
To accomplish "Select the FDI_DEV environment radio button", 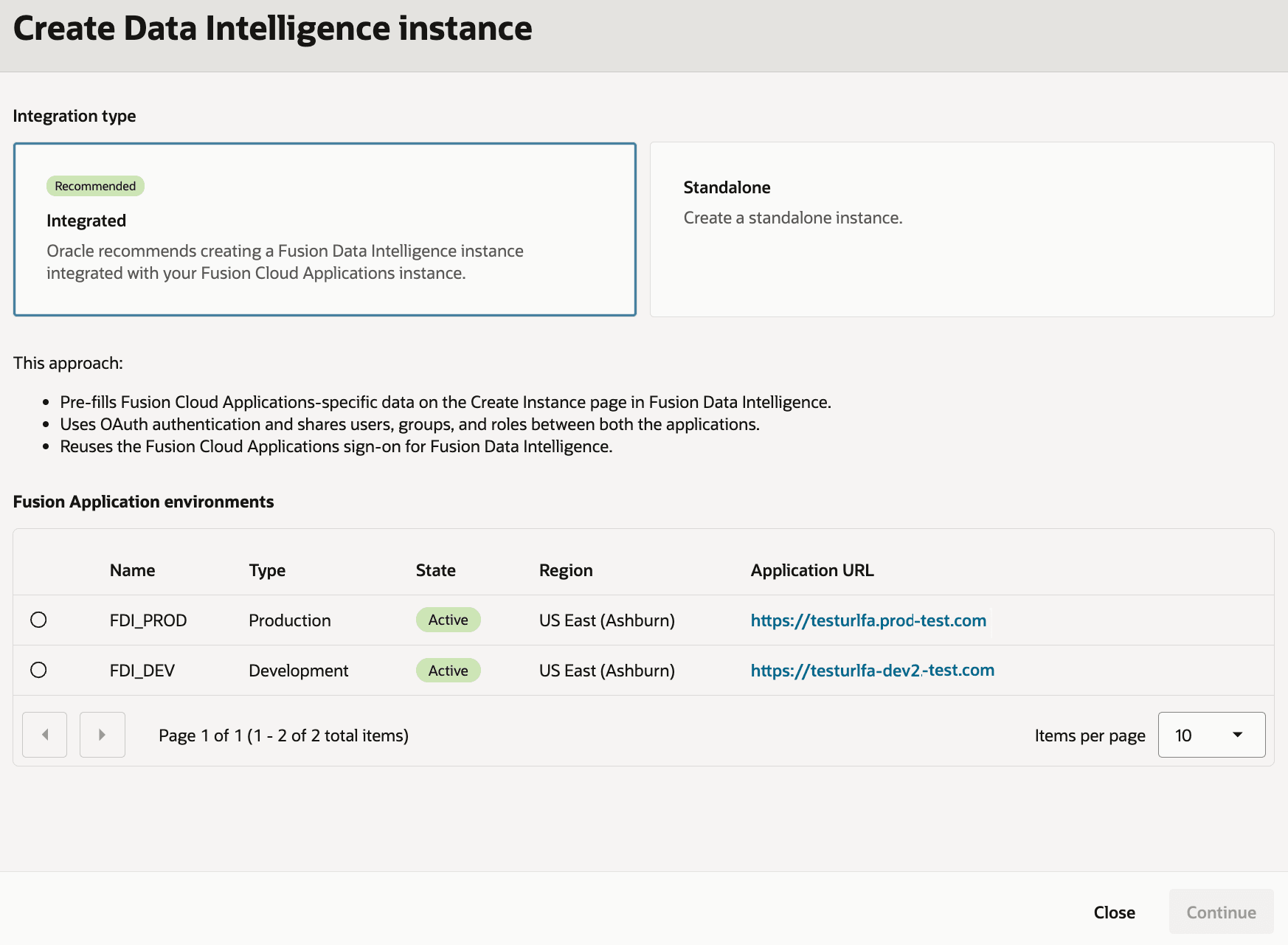I will pyautogui.click(x=38, y=670).
